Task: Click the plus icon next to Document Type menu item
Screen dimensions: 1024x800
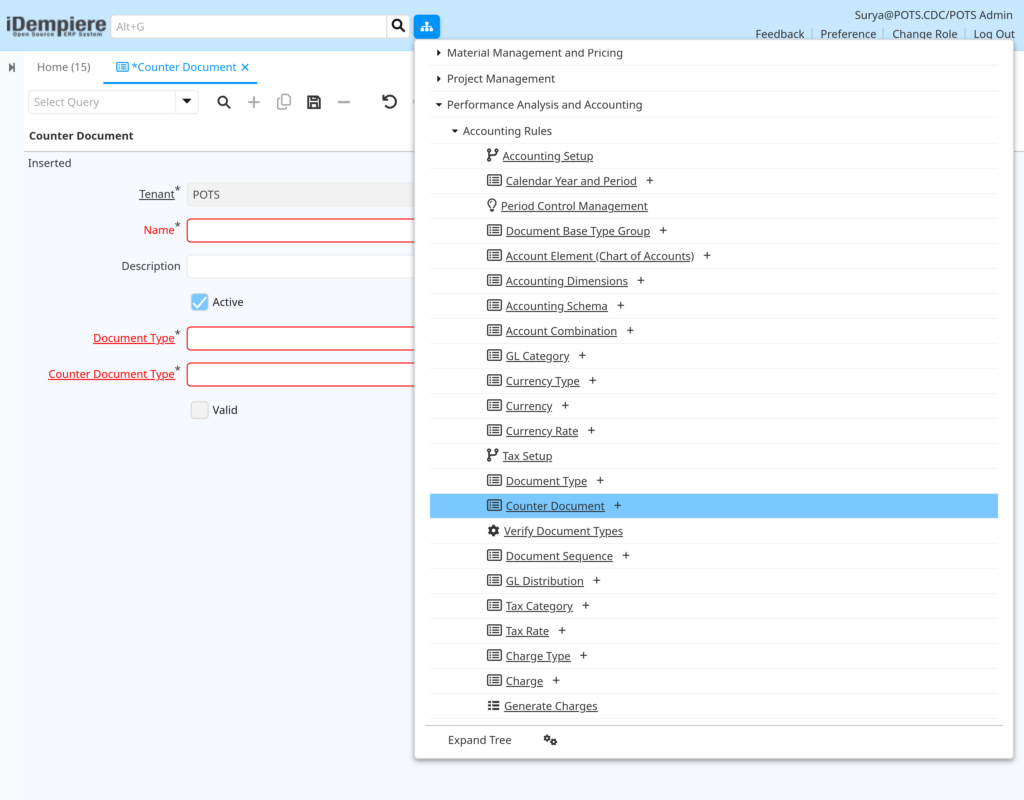Action: click(x=600, y=481)
